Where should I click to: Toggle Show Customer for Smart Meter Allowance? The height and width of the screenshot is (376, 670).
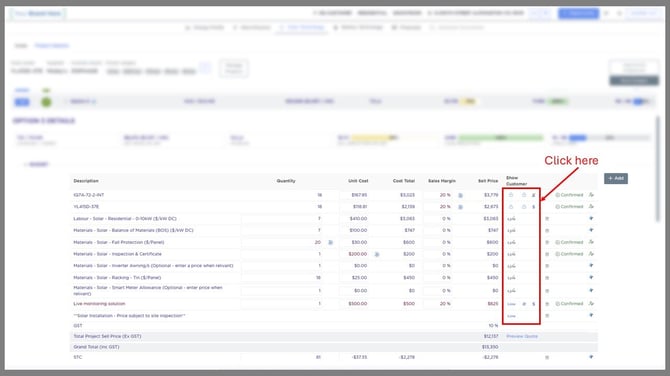click(x=511, y=291)
